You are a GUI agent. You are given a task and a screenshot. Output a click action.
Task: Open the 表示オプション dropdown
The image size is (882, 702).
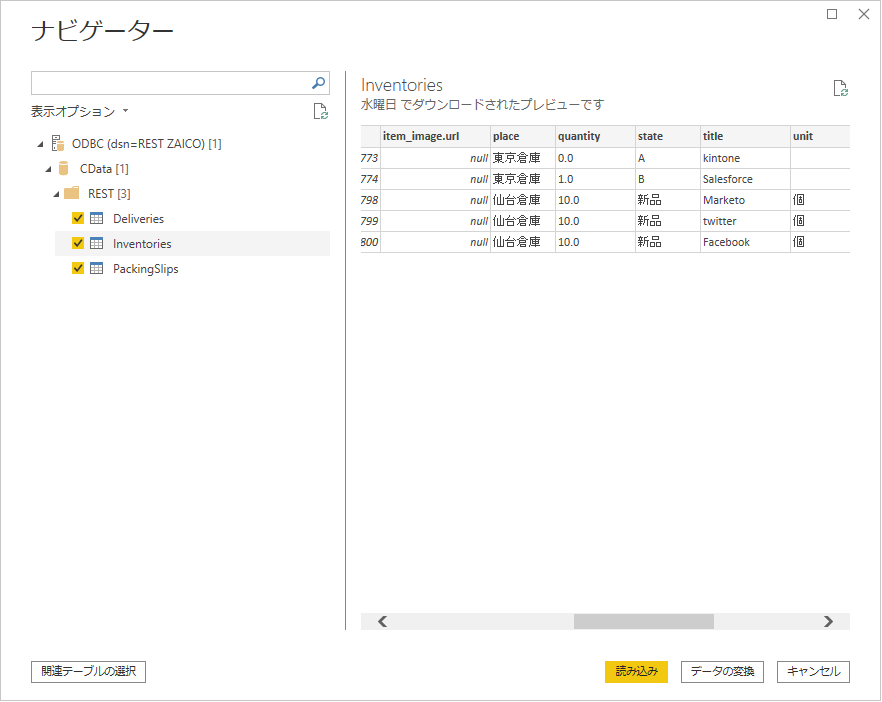[x=80, y=112]
